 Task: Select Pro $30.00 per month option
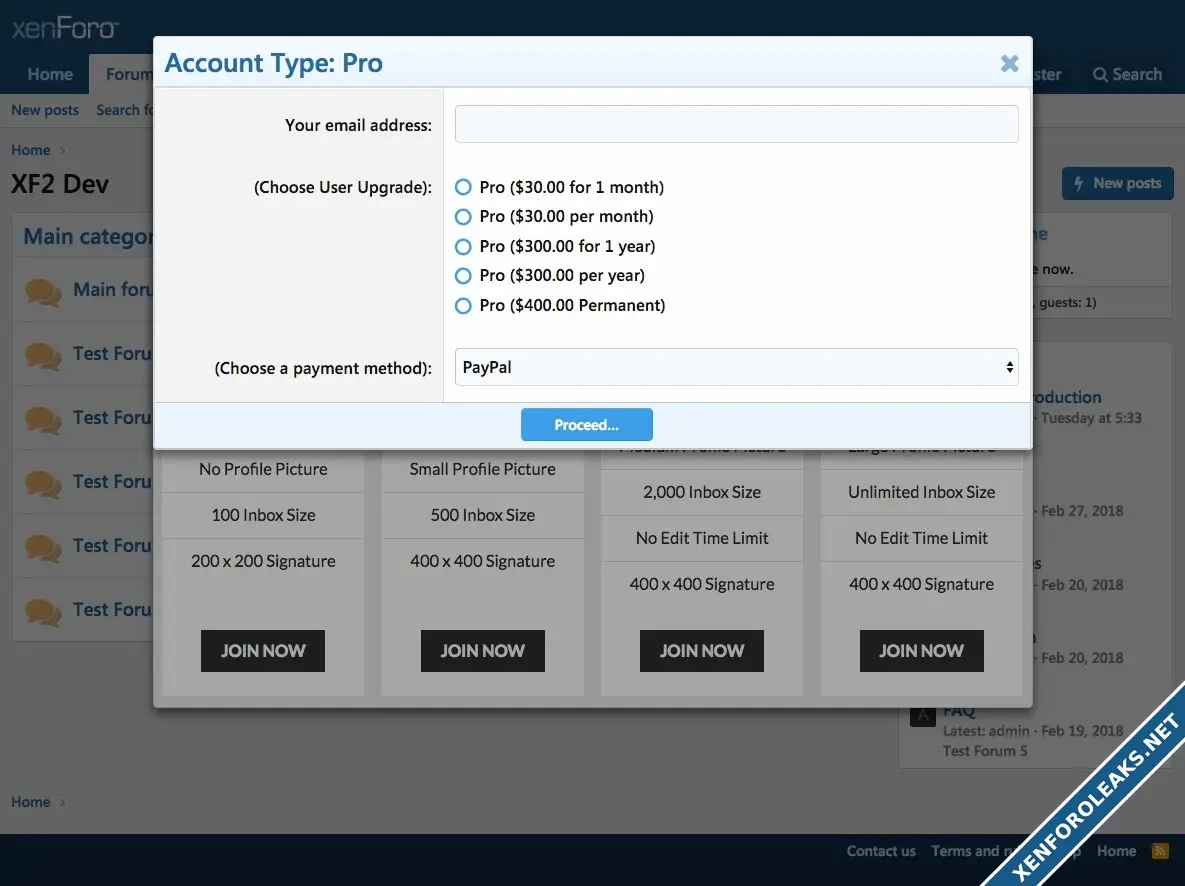[463, 217]
